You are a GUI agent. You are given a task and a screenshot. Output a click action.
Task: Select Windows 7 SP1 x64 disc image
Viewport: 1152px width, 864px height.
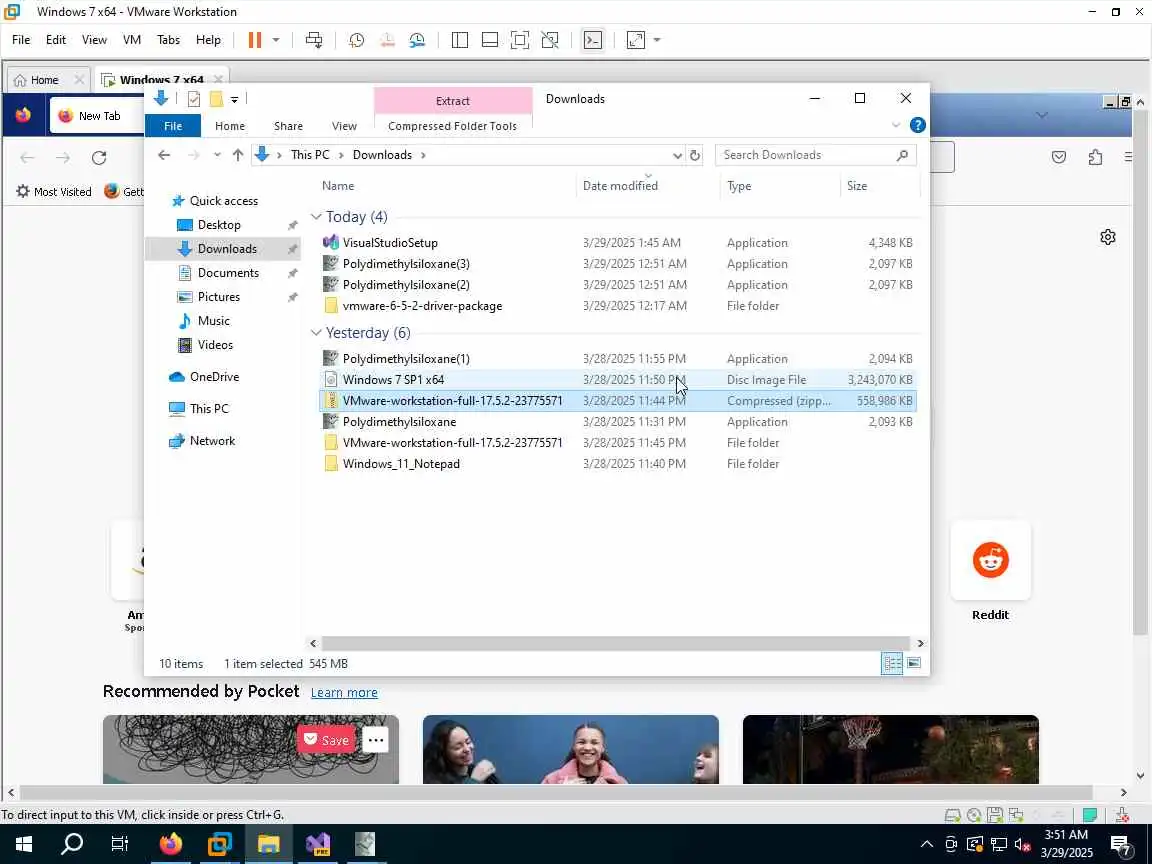pos(393,380)
